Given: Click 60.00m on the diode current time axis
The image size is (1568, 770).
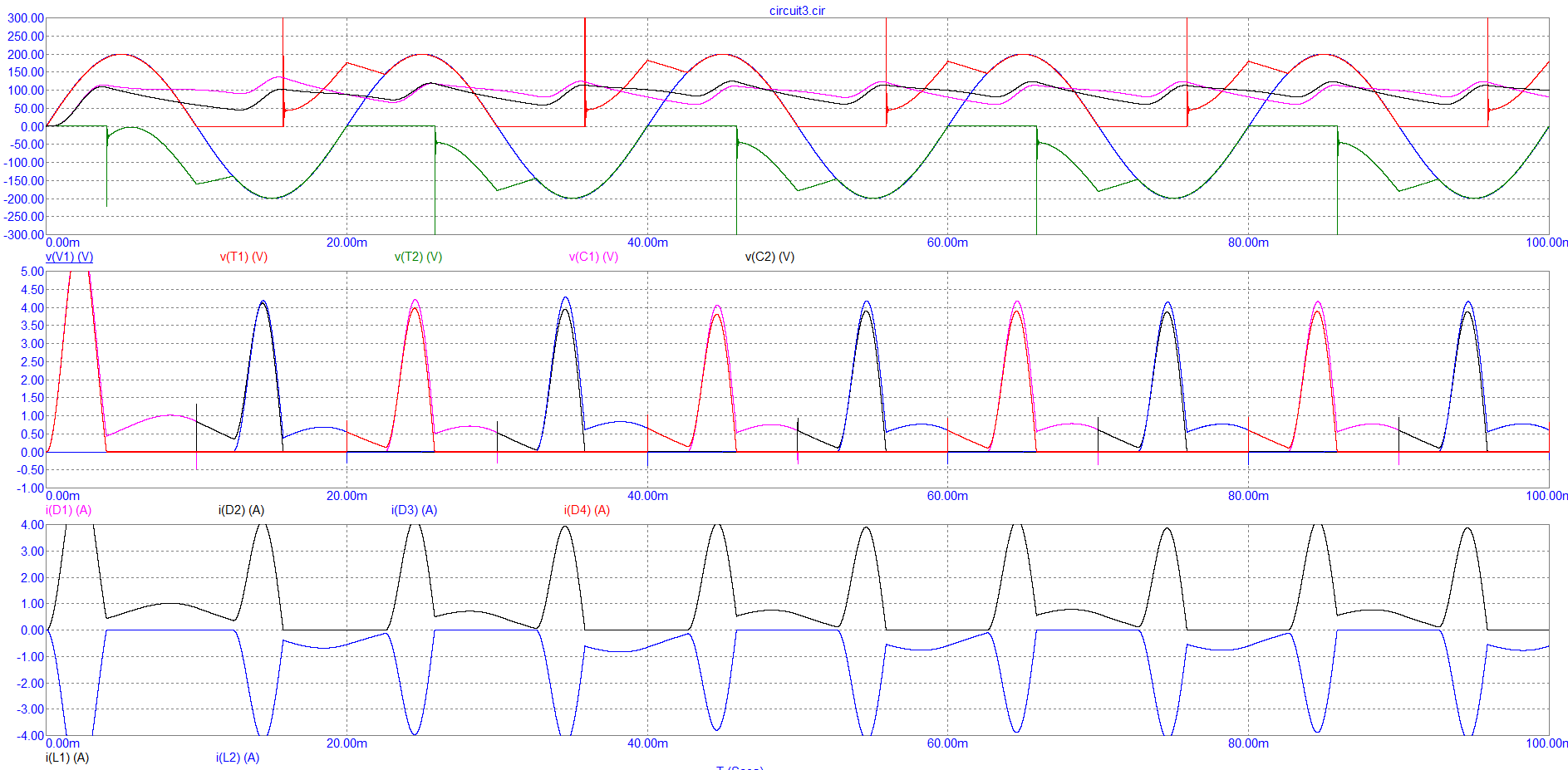Looking at the screenshot, I should (x=947, y=496).
